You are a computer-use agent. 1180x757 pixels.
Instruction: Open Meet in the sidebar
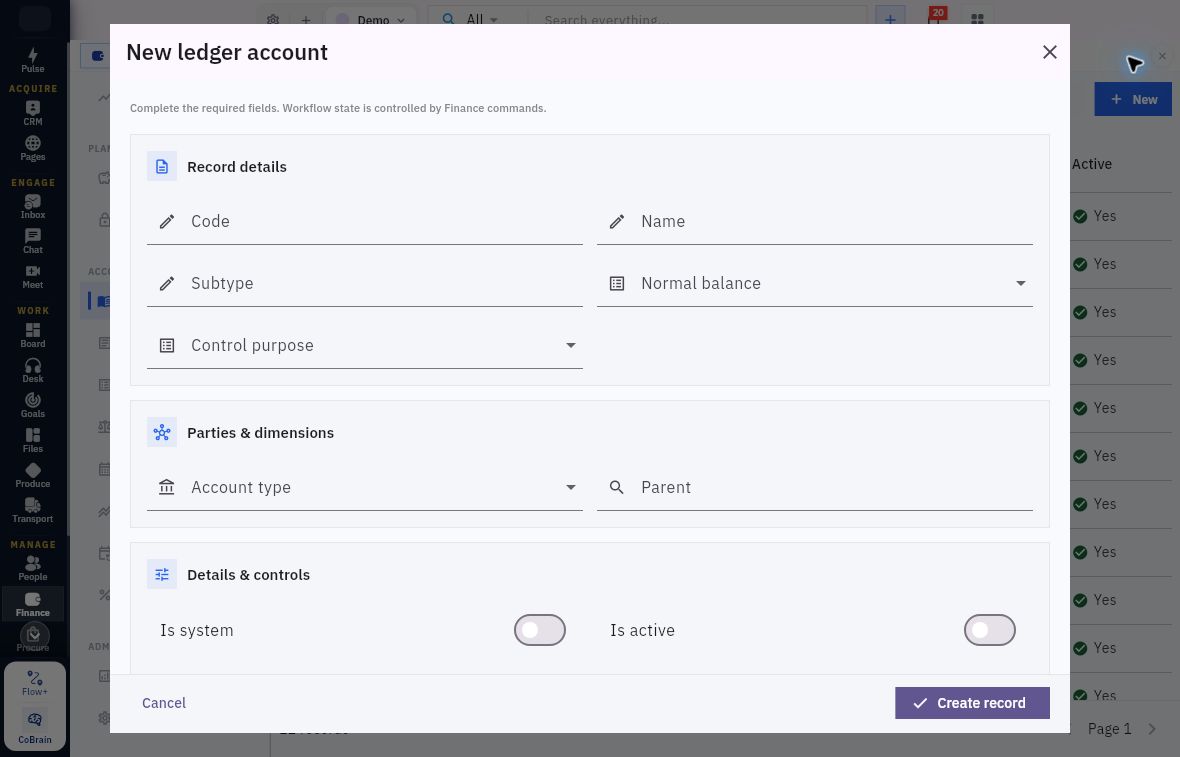pyautogui.click(x=32, y=277)
